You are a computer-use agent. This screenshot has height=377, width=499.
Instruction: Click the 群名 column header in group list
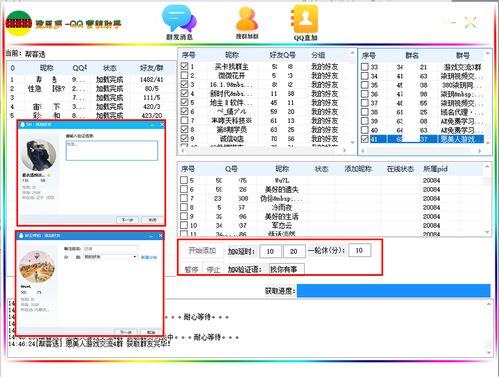412,55
